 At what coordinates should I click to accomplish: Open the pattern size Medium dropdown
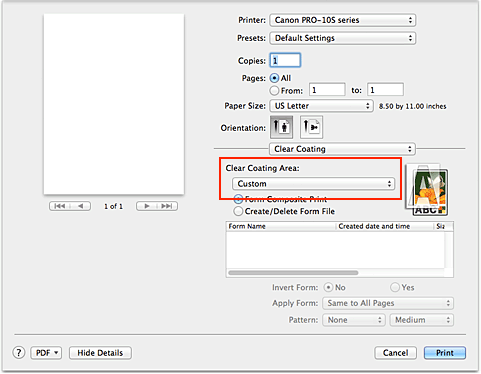click(422, 320)
